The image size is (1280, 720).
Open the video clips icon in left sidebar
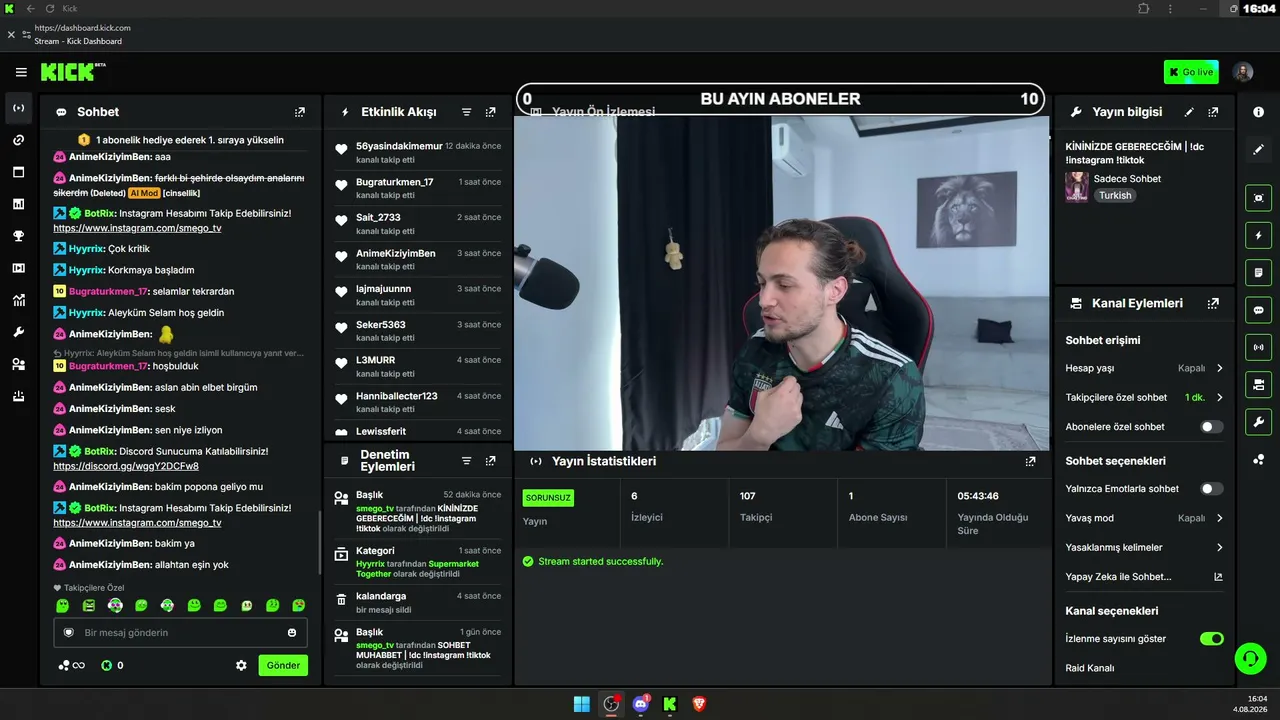(18, 268)
